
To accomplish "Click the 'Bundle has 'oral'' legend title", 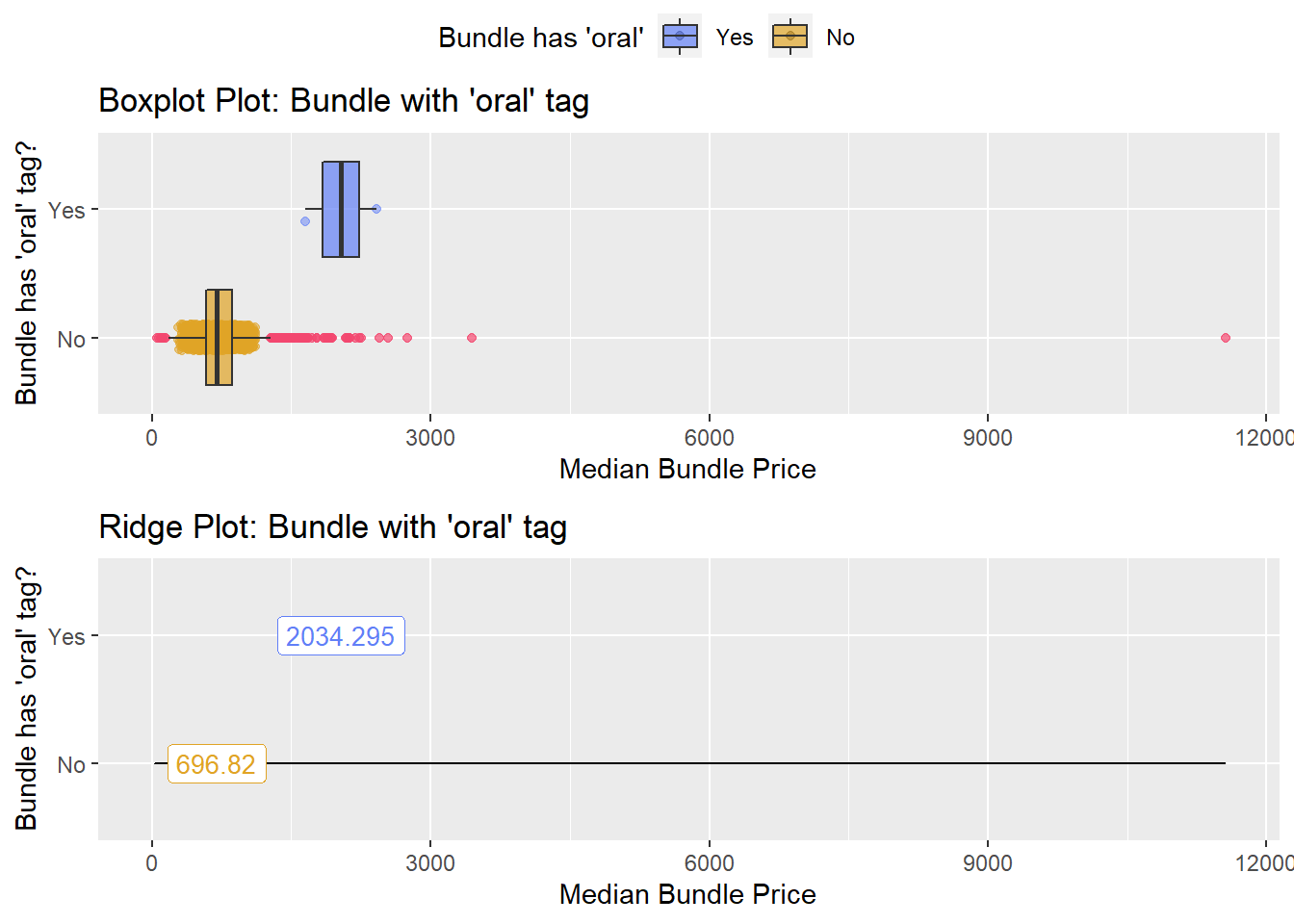I will (541, 38).
